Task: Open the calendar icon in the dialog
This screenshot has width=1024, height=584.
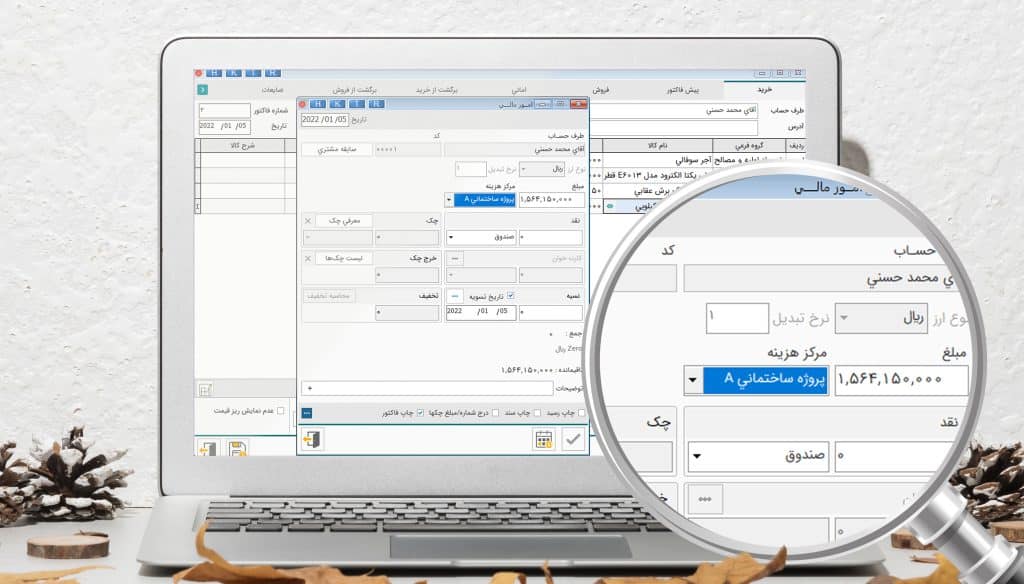Action: pos(544,440)
